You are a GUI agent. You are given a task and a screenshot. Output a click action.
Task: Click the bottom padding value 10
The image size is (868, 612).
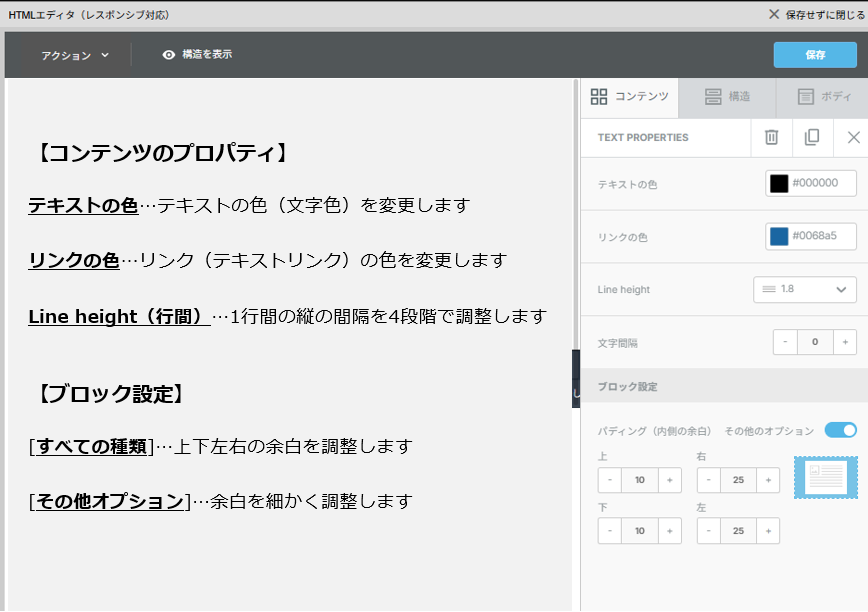point(640,531)
